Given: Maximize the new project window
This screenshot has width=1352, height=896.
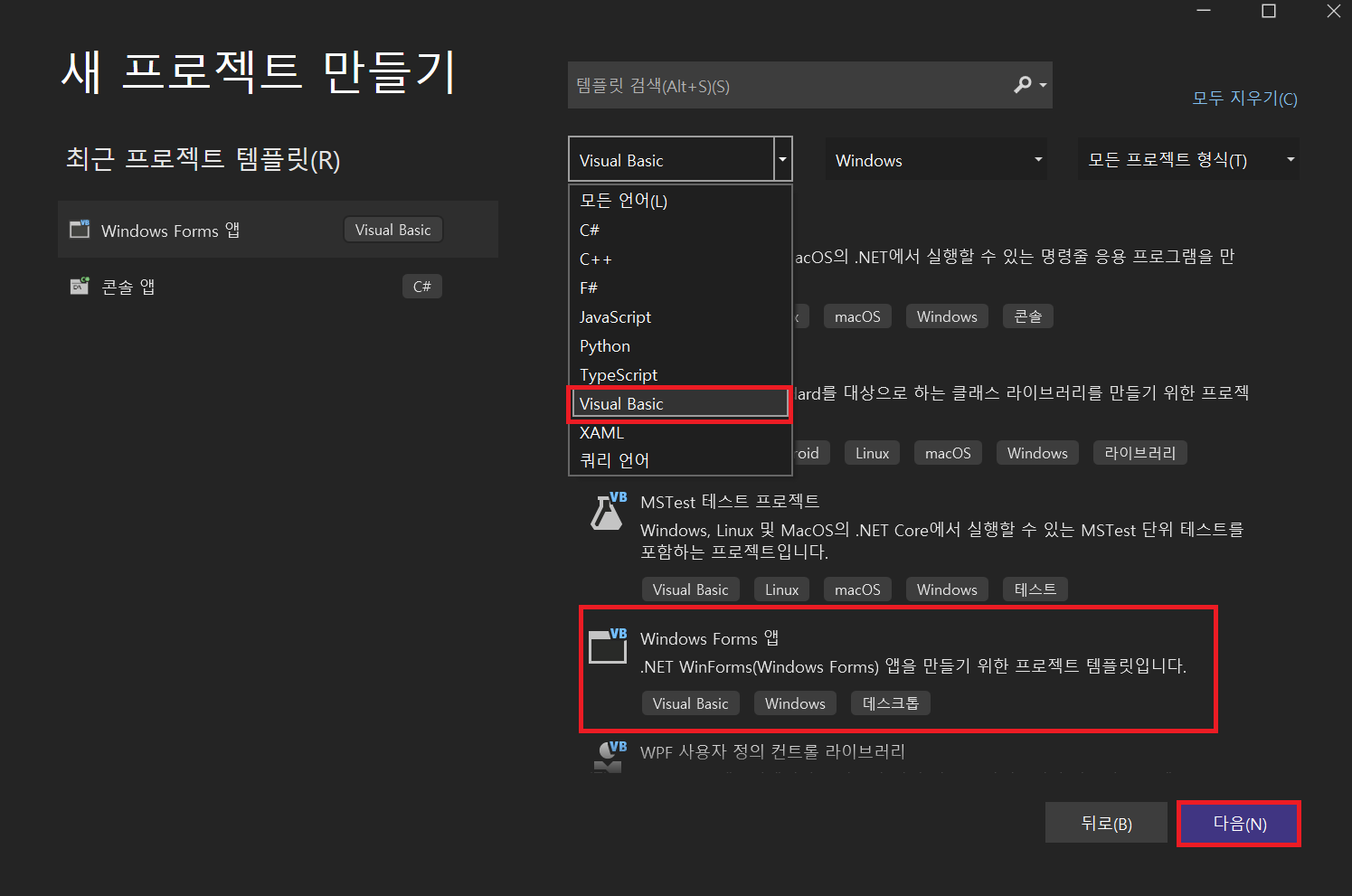Looking at the screenshot, I should [x=1269, y=11].
